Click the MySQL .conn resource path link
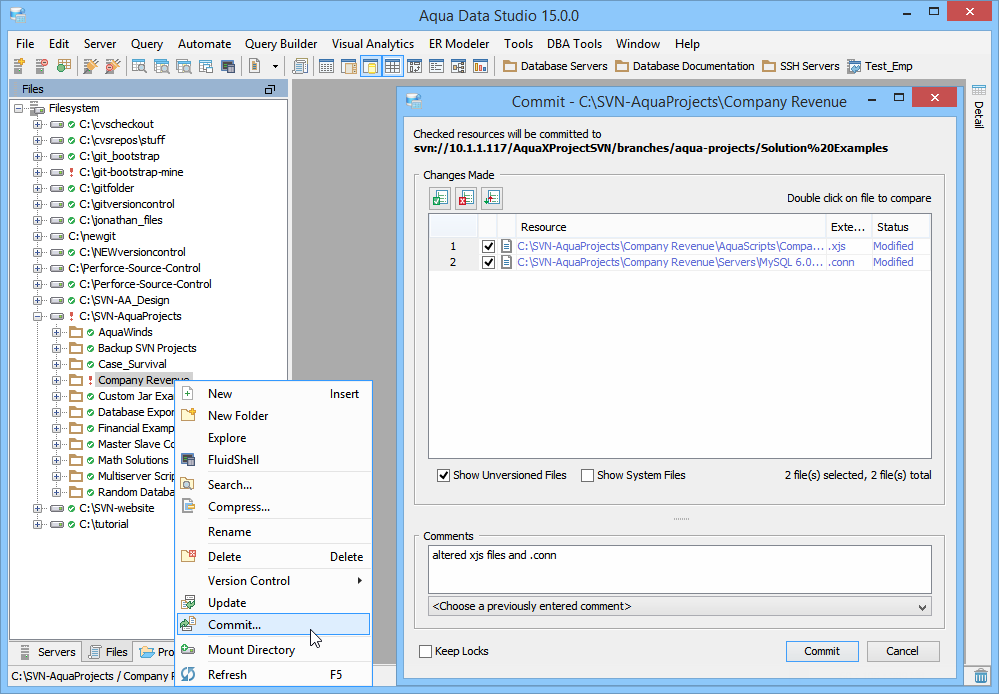 [670, 262]
